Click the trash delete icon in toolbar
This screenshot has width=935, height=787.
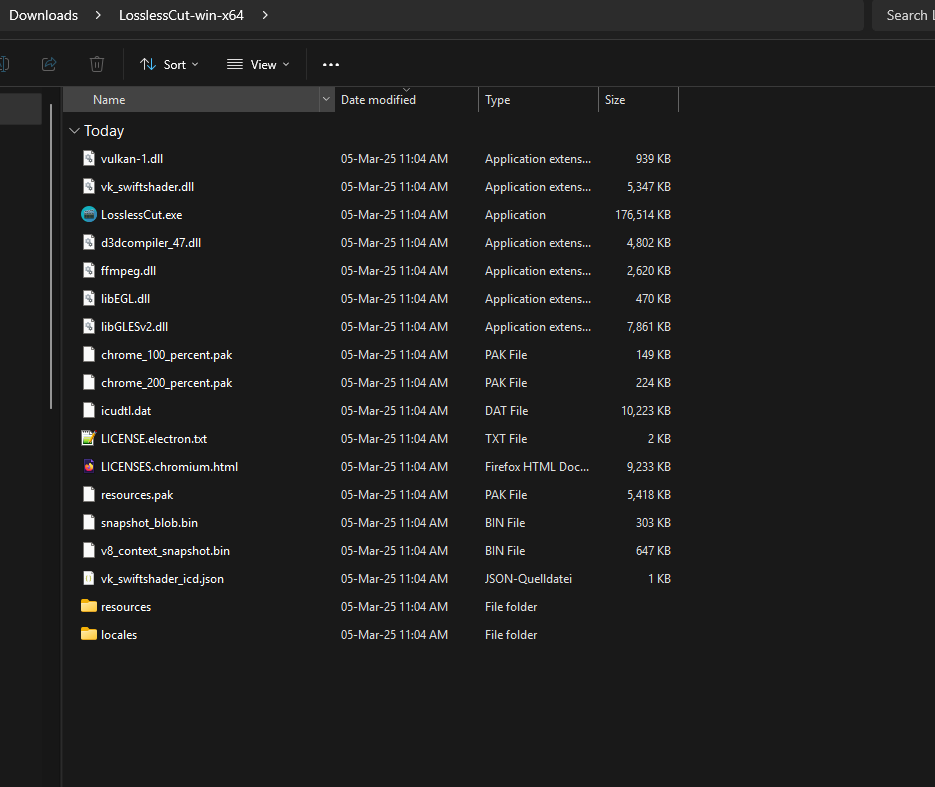pyautogui.click(x=97, y=64)
